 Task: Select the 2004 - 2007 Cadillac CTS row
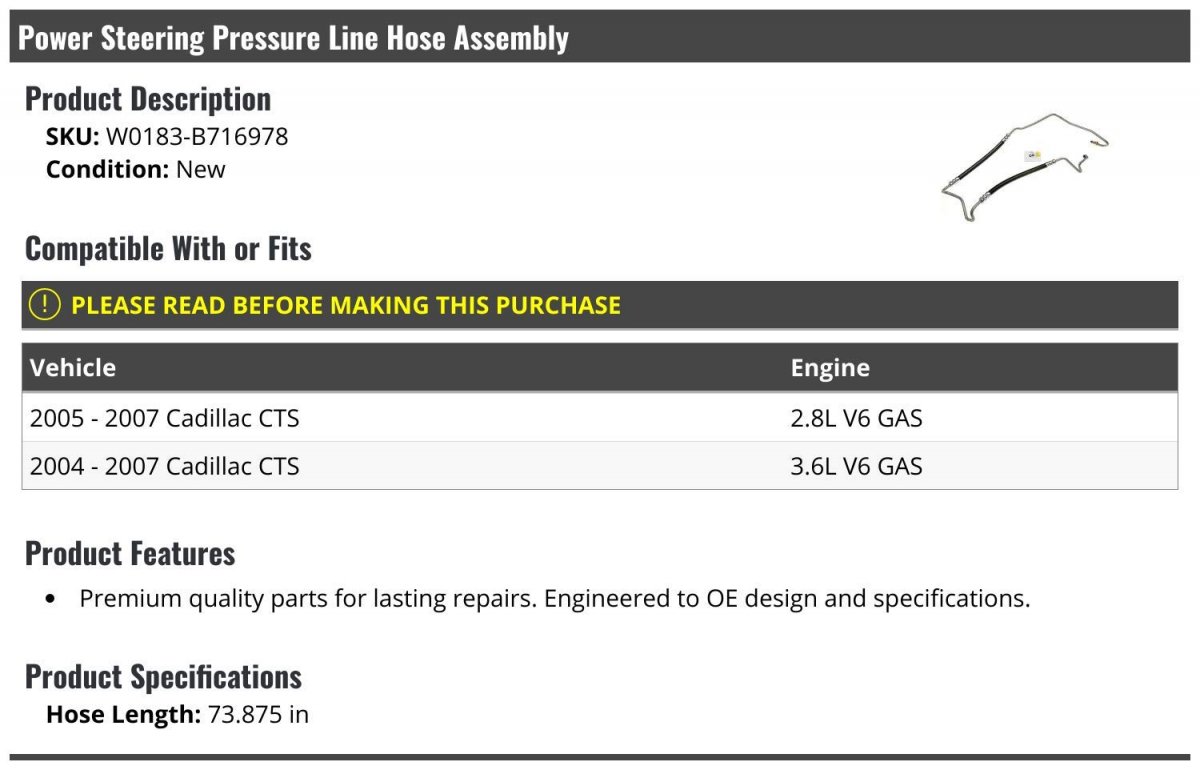pyautogui.click(x=600, y=465)
